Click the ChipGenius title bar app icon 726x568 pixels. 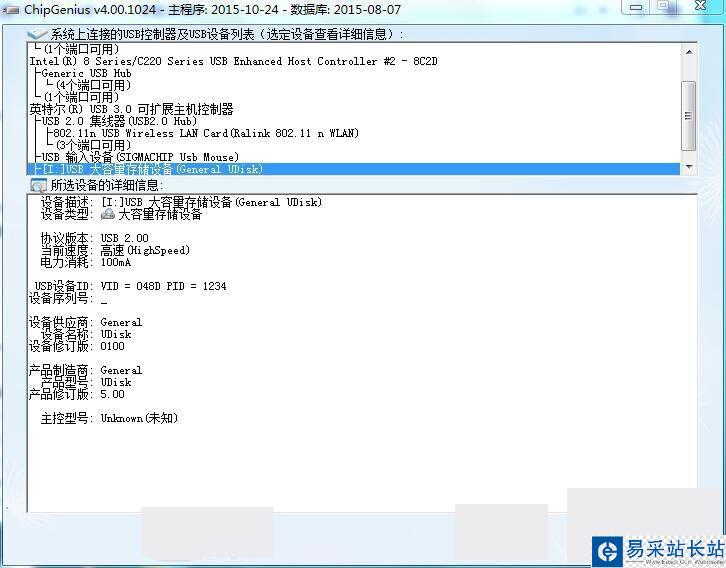(10, 9)
